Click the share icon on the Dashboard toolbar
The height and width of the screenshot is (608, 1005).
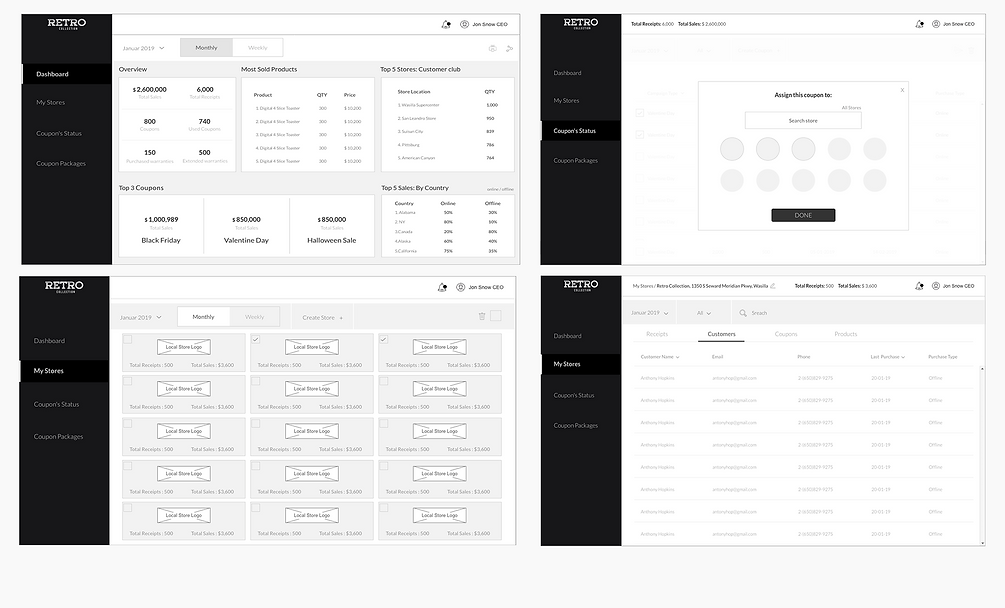(510, 48)
